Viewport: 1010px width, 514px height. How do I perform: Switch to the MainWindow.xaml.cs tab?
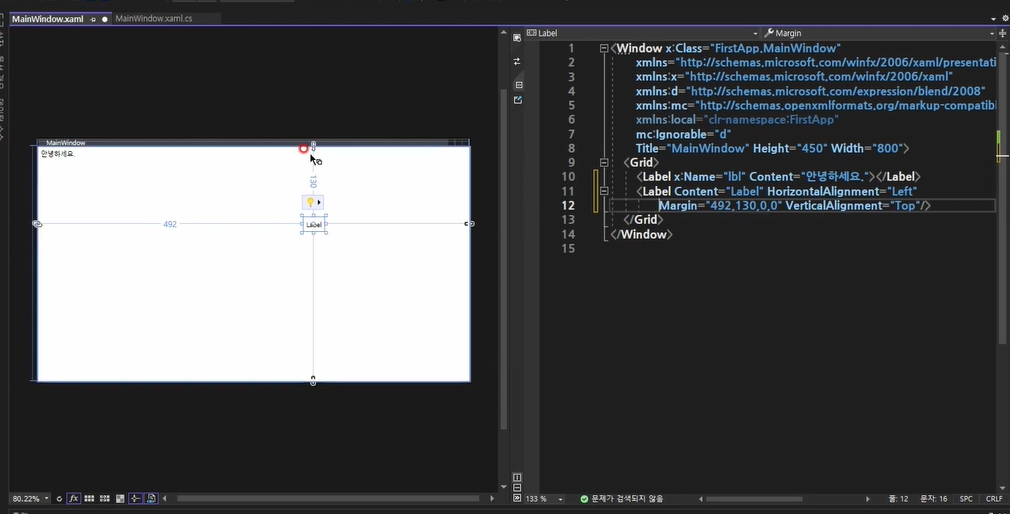pyautogui.click(x=154, y=19)
